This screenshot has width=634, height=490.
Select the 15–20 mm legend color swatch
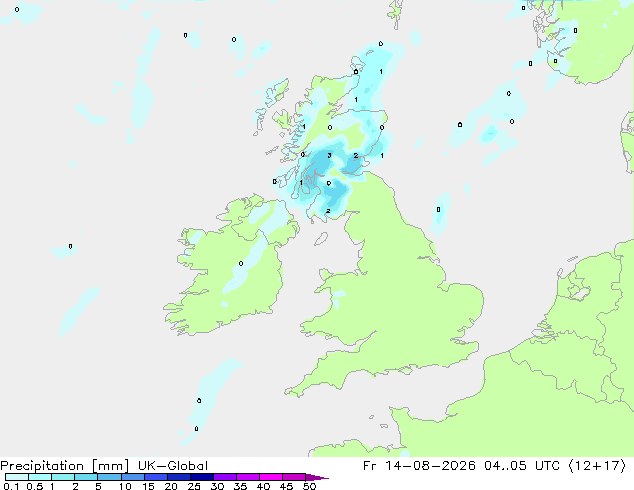pos(155,477)
